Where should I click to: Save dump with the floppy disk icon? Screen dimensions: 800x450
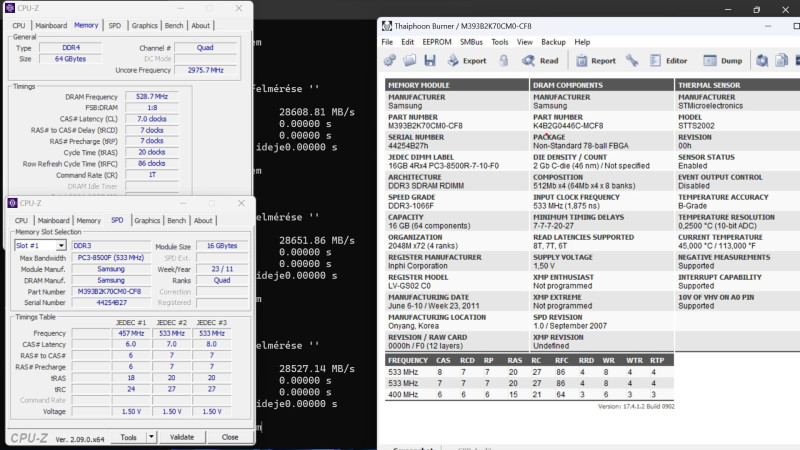point(430,60)
